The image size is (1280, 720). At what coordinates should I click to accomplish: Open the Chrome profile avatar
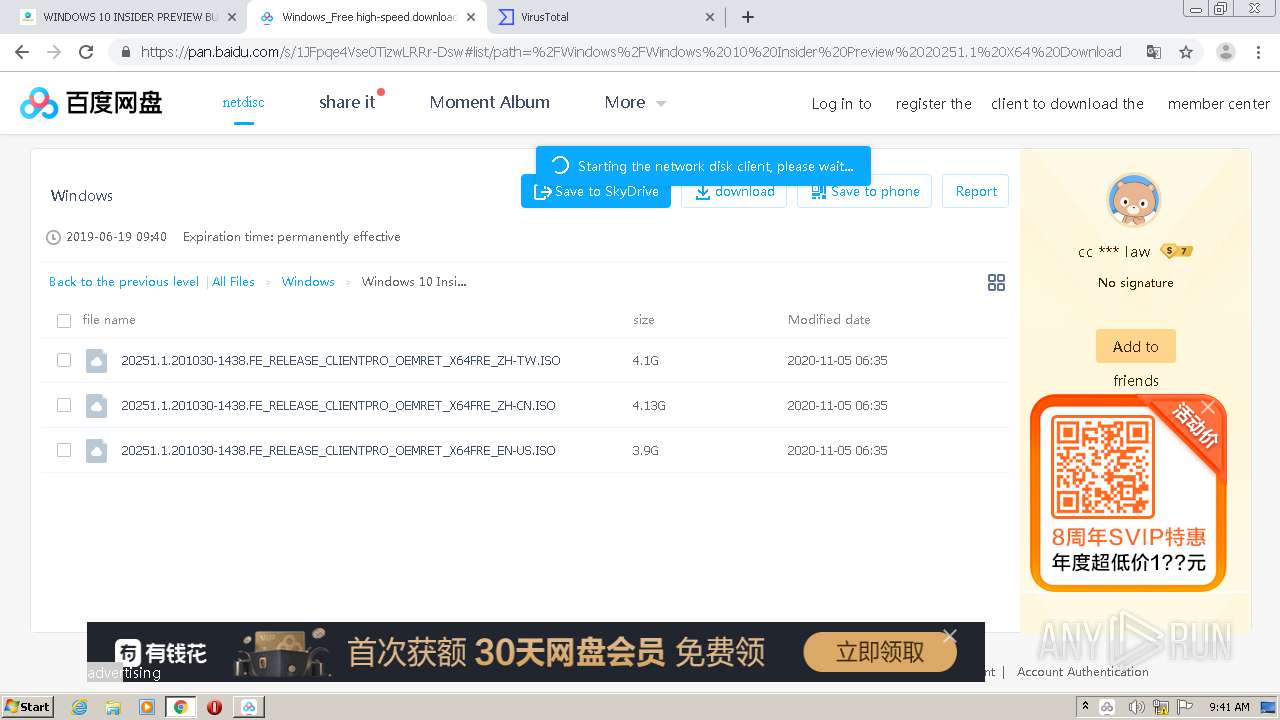[1225, 52]
